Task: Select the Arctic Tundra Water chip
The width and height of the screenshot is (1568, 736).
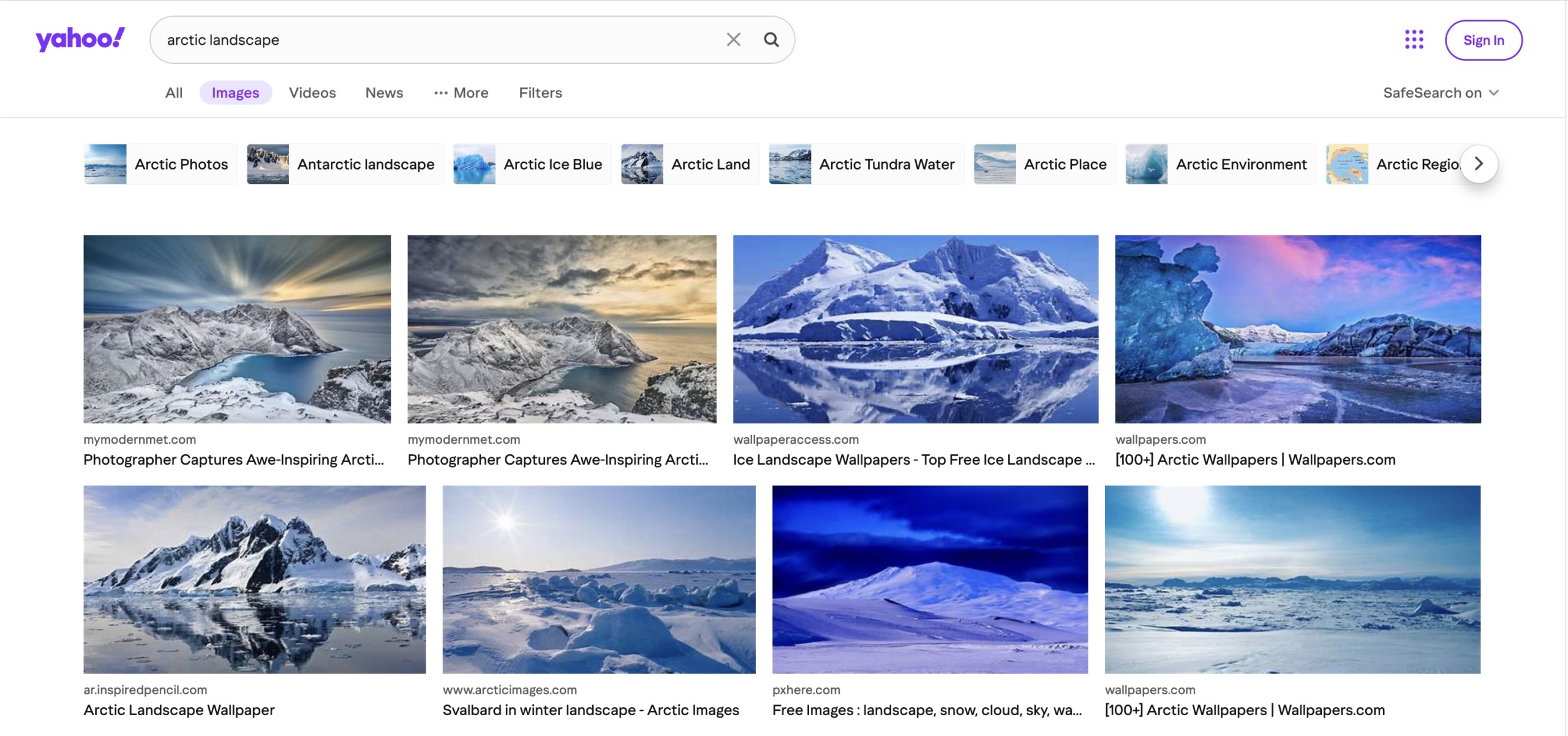Action: (886, 164)
